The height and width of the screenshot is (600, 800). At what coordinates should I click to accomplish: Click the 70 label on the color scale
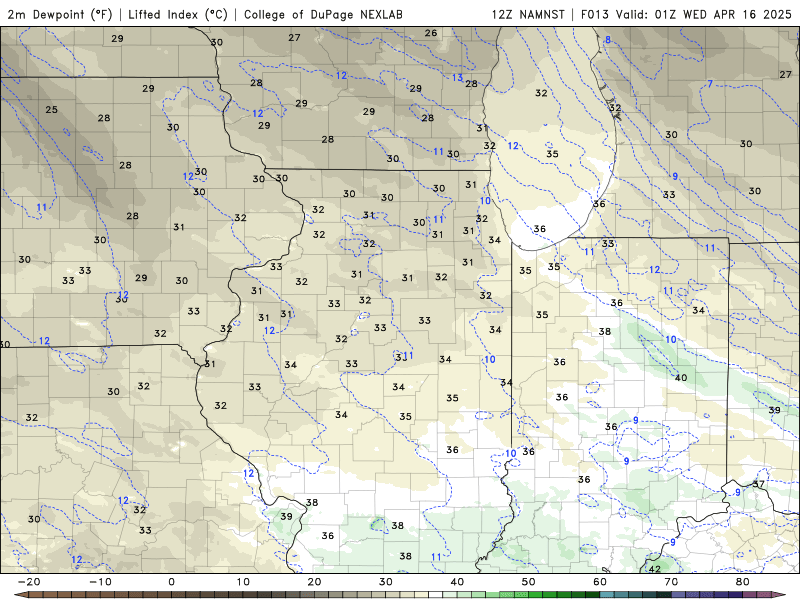point(671,582)
